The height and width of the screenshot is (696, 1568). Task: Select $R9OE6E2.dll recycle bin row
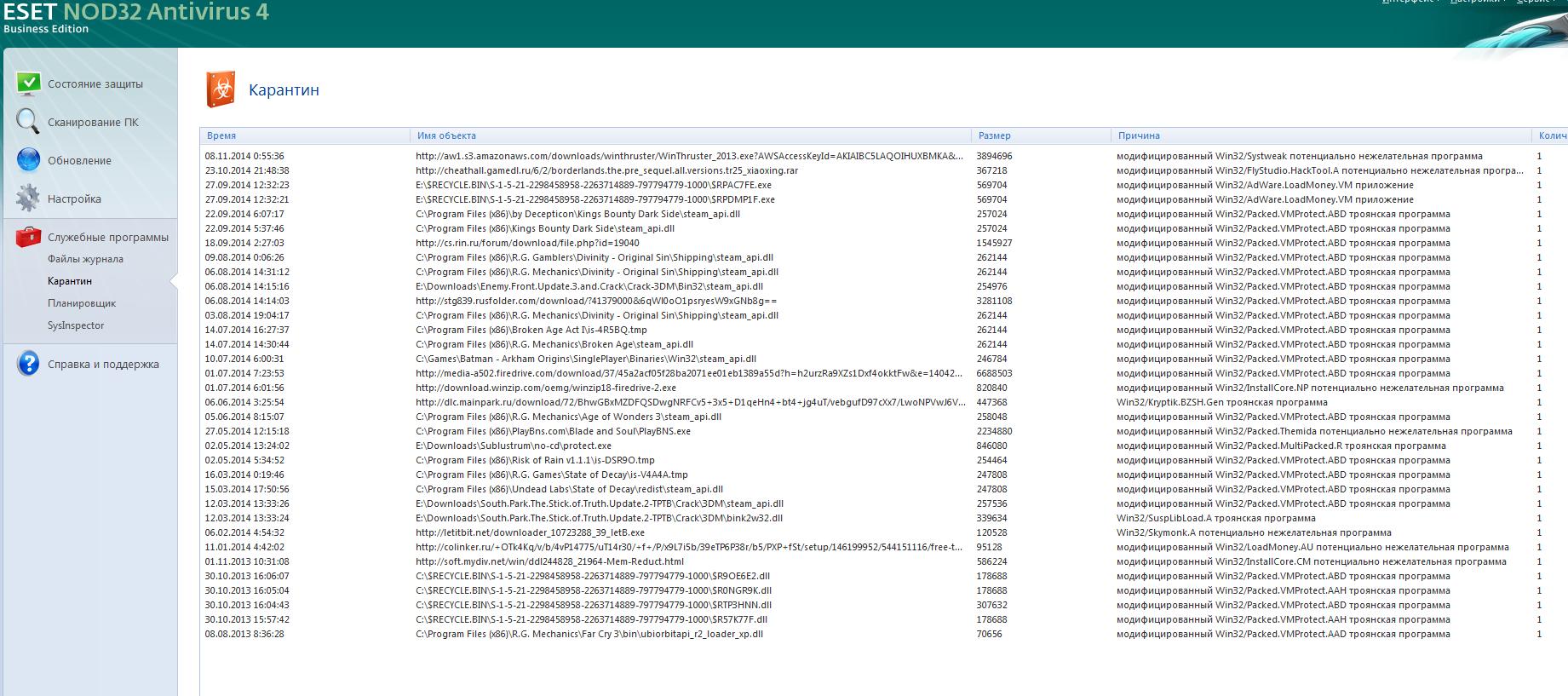tap(884, 577)
